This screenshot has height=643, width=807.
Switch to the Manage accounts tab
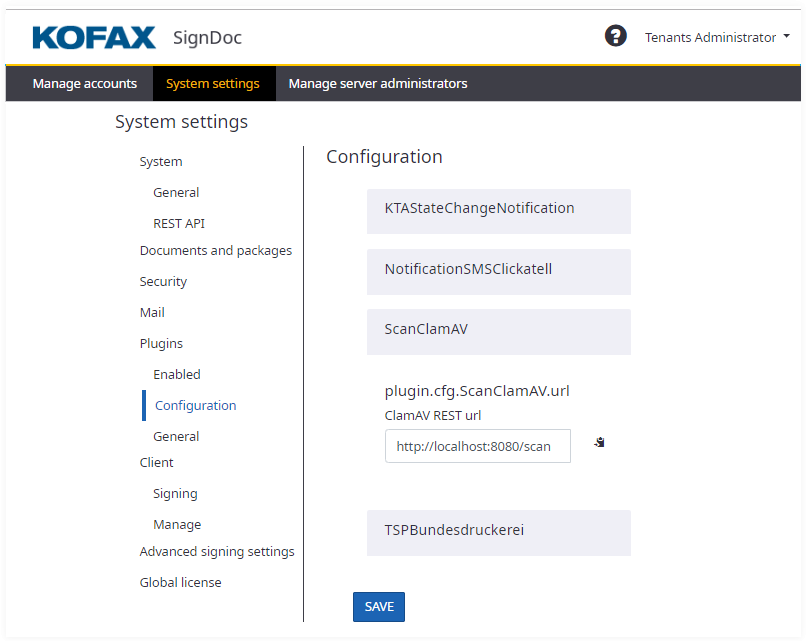click(x=84, y=84)
